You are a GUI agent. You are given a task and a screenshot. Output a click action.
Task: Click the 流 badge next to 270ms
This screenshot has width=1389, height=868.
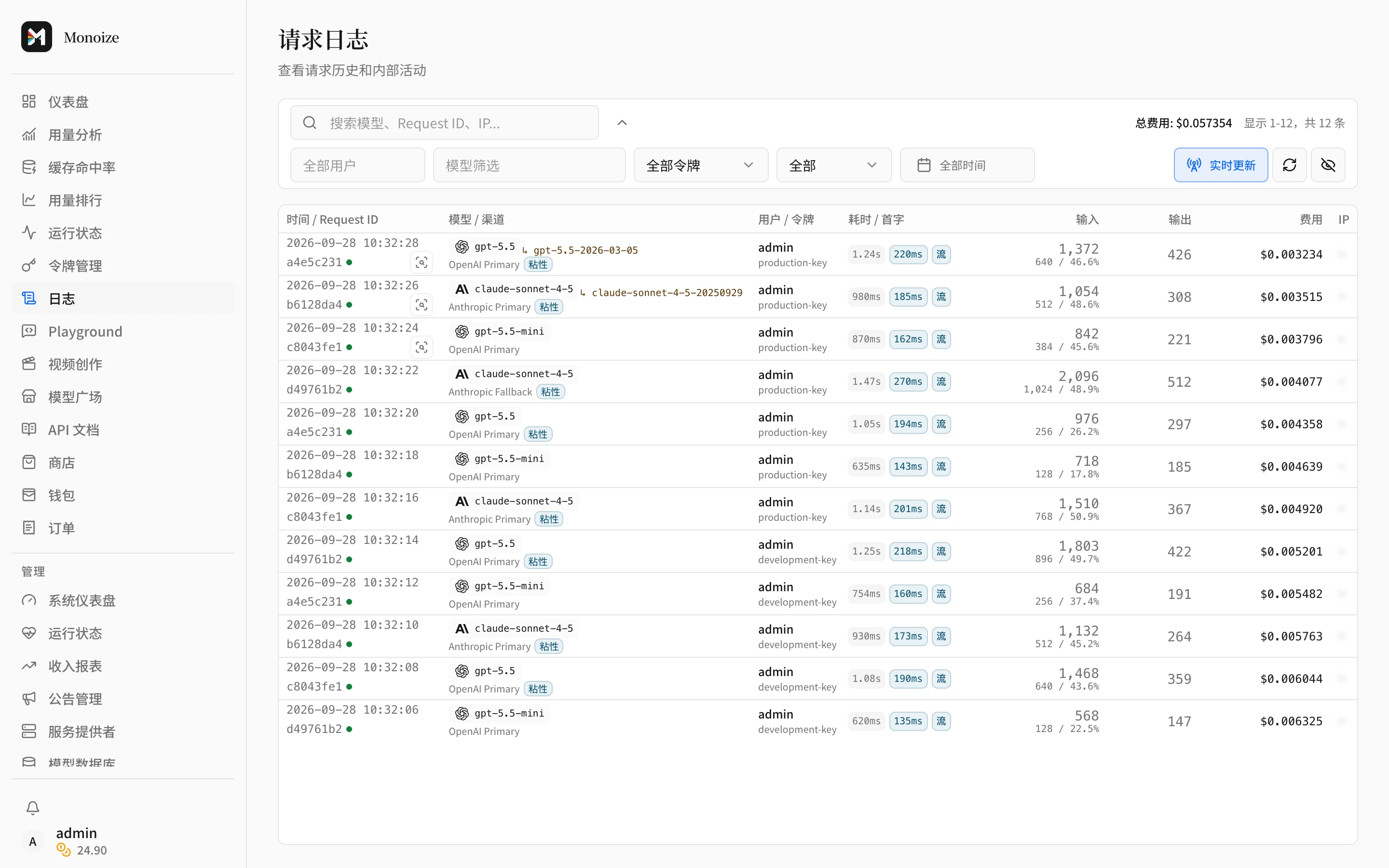[x=941, y=382]
